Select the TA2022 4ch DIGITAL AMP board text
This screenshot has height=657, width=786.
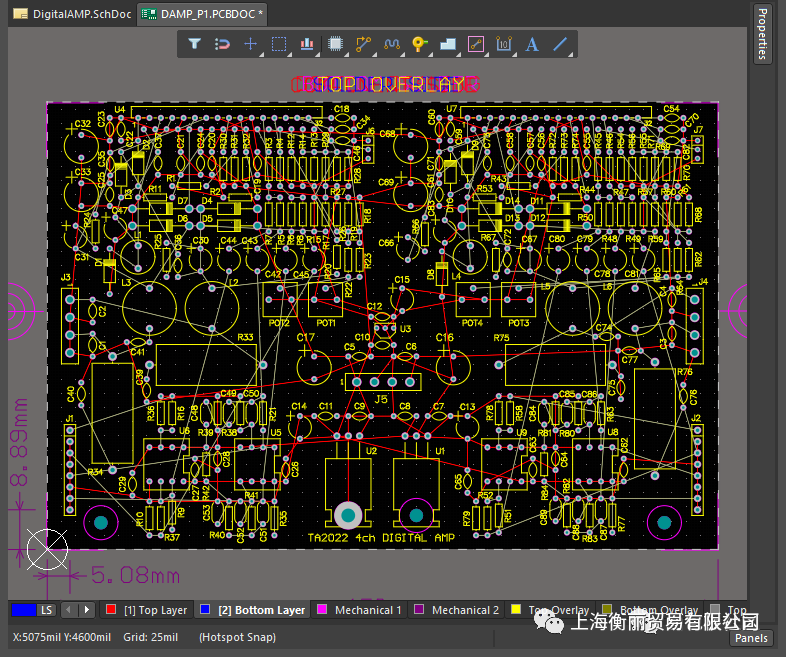[381, 538]
